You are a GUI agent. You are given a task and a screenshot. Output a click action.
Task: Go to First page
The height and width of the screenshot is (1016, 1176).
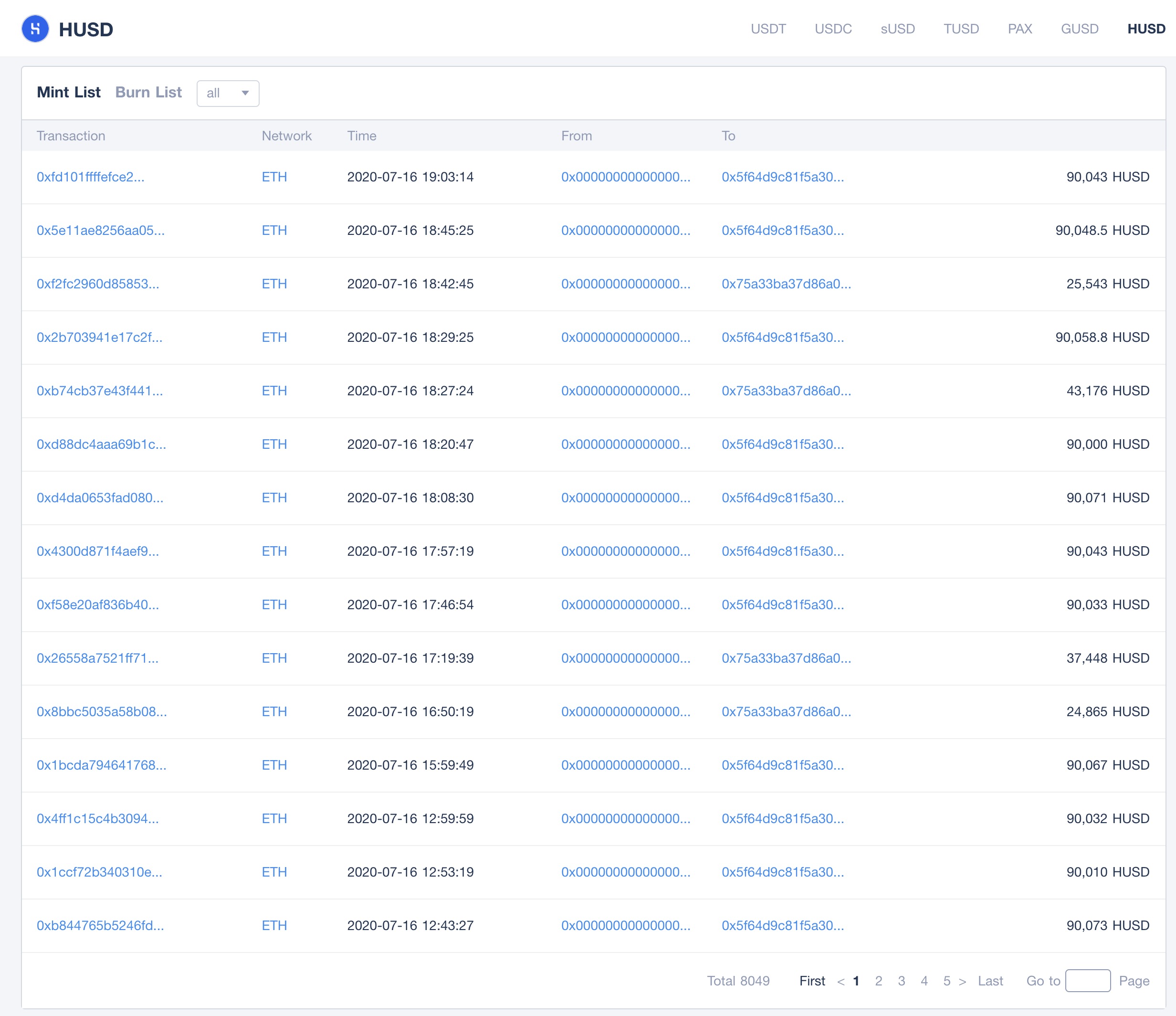[x=812, y=981]
